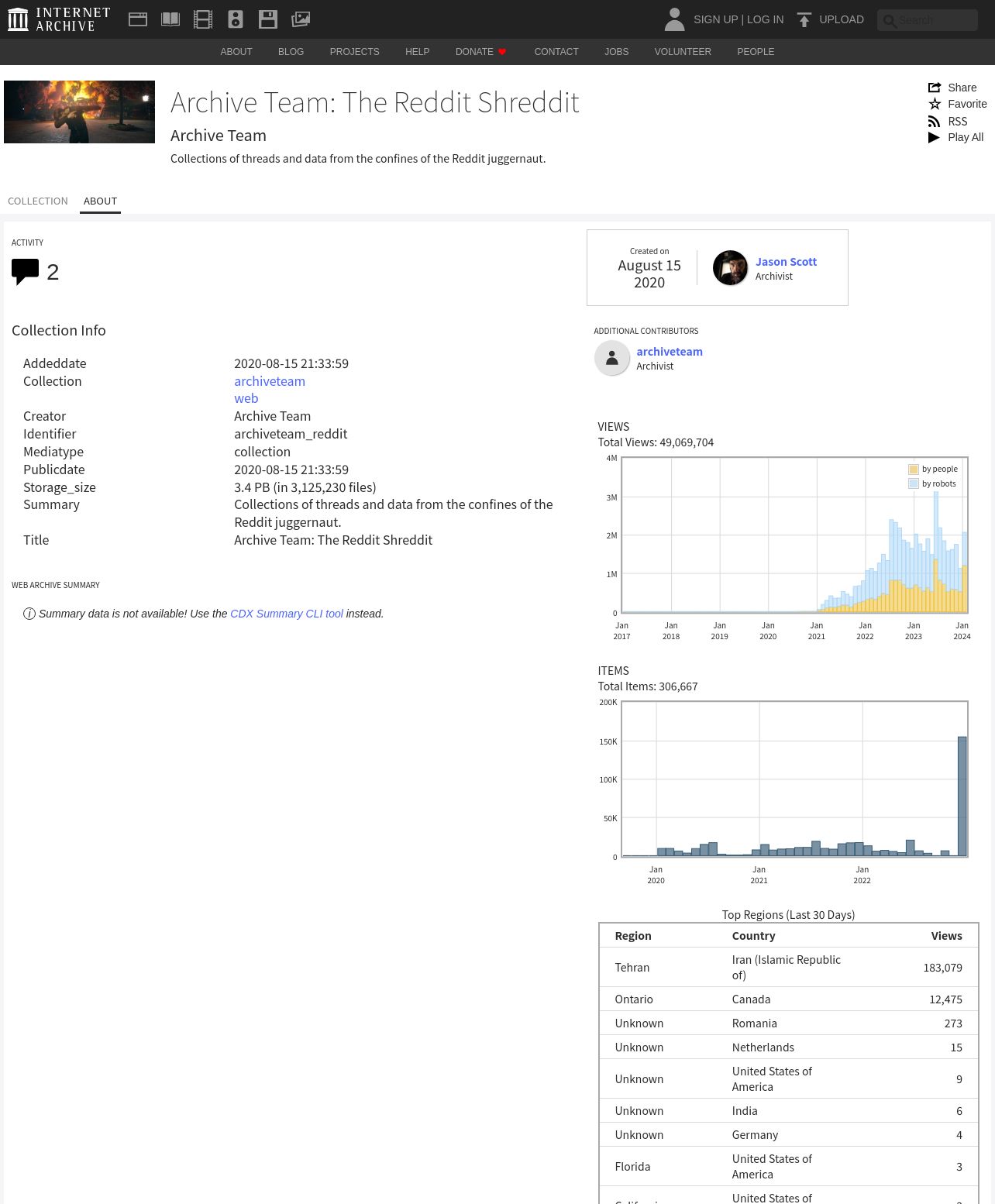Click the Country column header

coord(753,936)
